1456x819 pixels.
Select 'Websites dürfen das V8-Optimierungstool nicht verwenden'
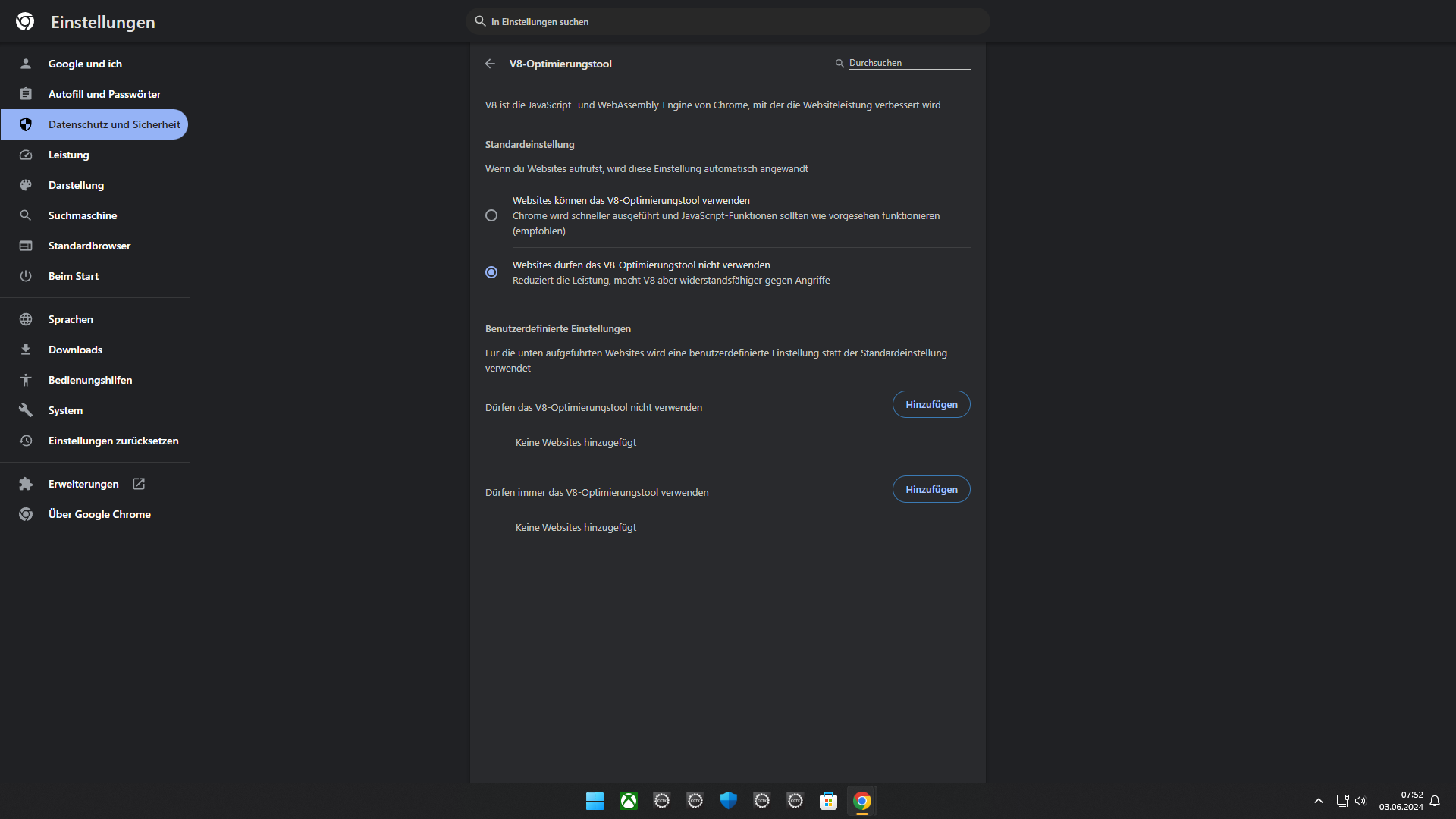coord(491,272)
